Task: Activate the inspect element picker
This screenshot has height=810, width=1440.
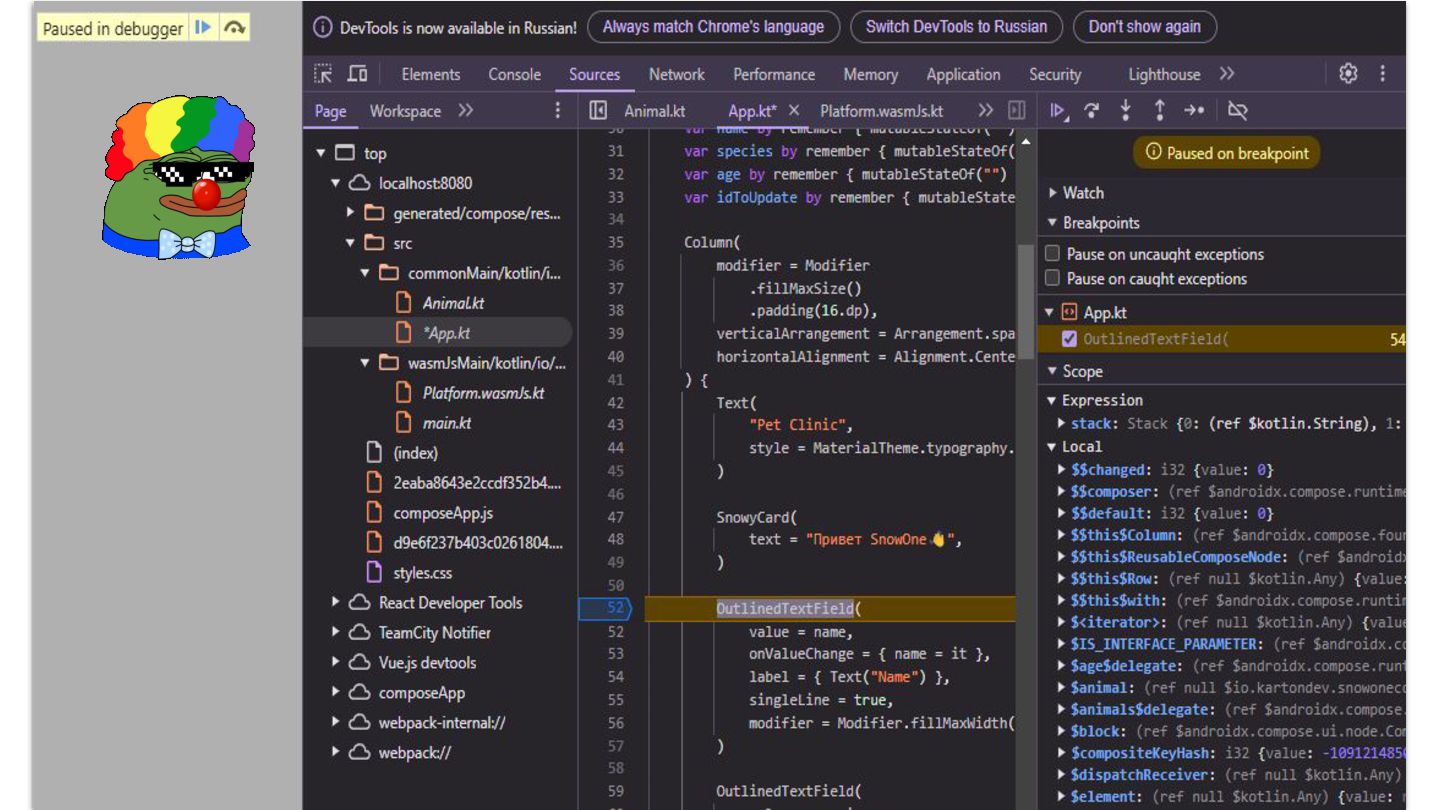Action: (323, 74)
